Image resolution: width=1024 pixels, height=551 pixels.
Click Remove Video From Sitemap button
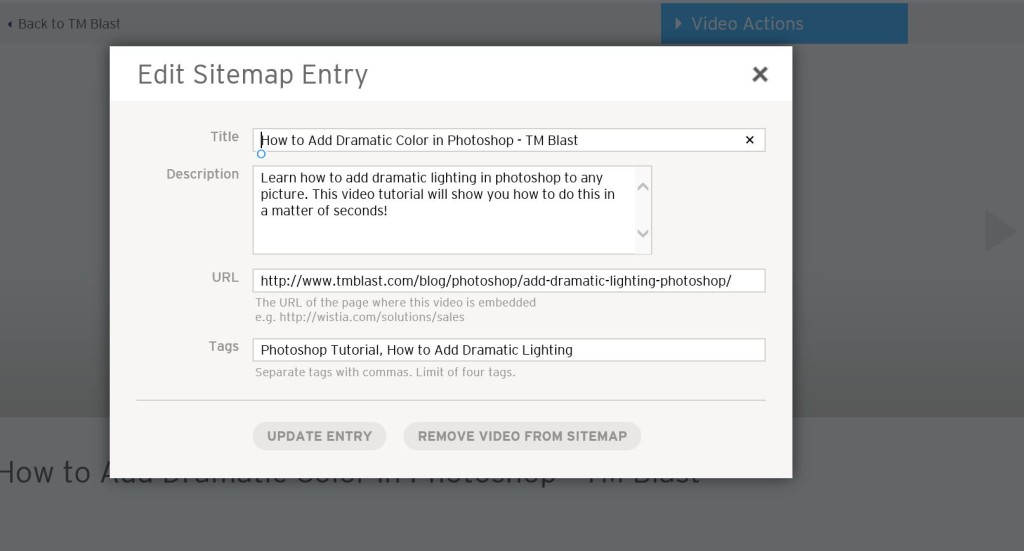522,436
